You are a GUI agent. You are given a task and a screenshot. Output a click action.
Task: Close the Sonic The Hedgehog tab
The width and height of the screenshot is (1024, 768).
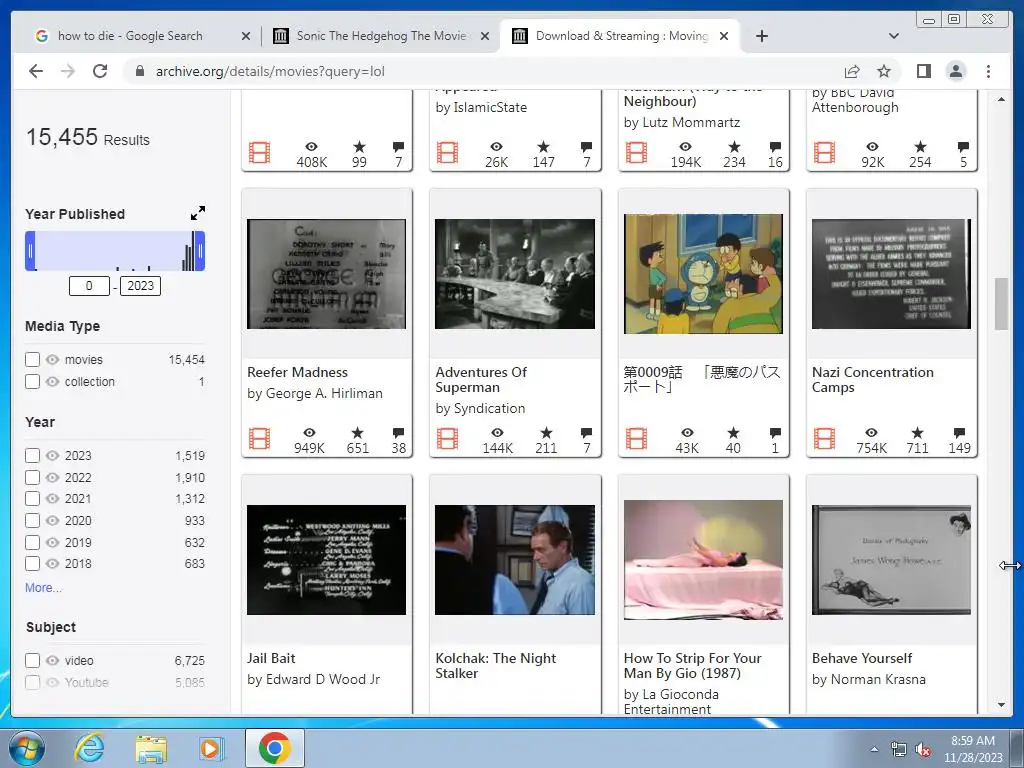[x=485, y=36]
